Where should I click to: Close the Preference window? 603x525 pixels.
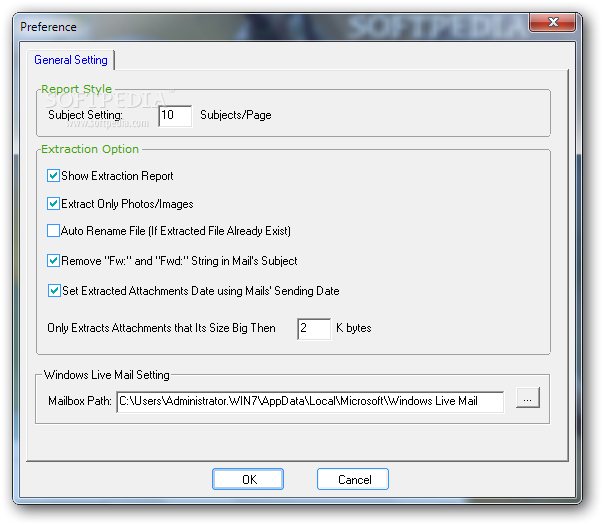coord(553,22)
